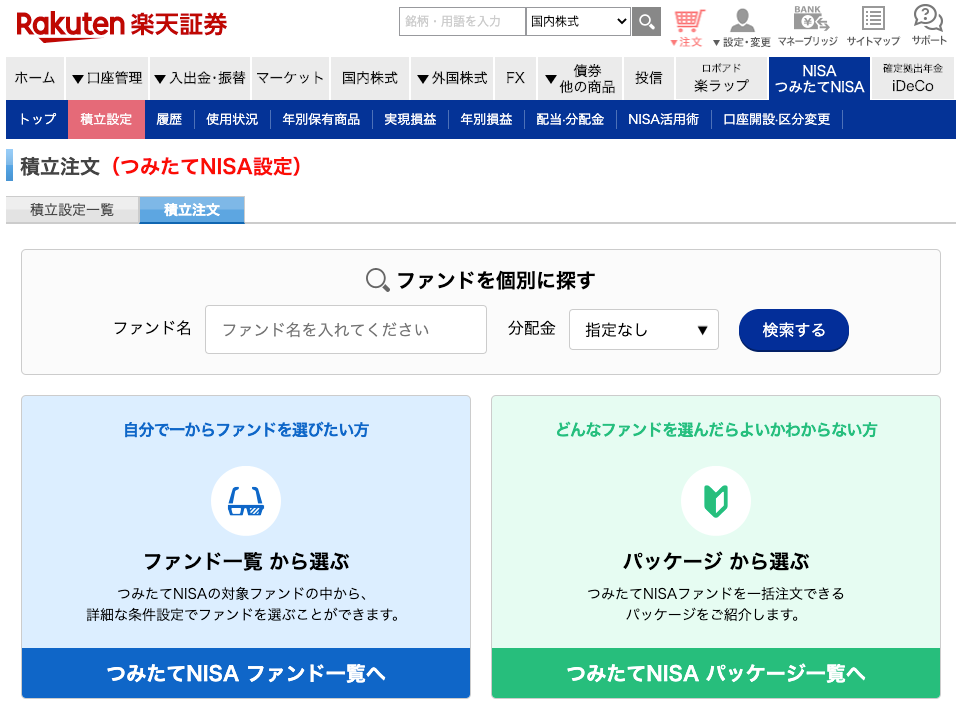The image size is (965, 706).
Task: Click the 銘柄・用語を入力 search field
Action: click(x=463, y=22)
